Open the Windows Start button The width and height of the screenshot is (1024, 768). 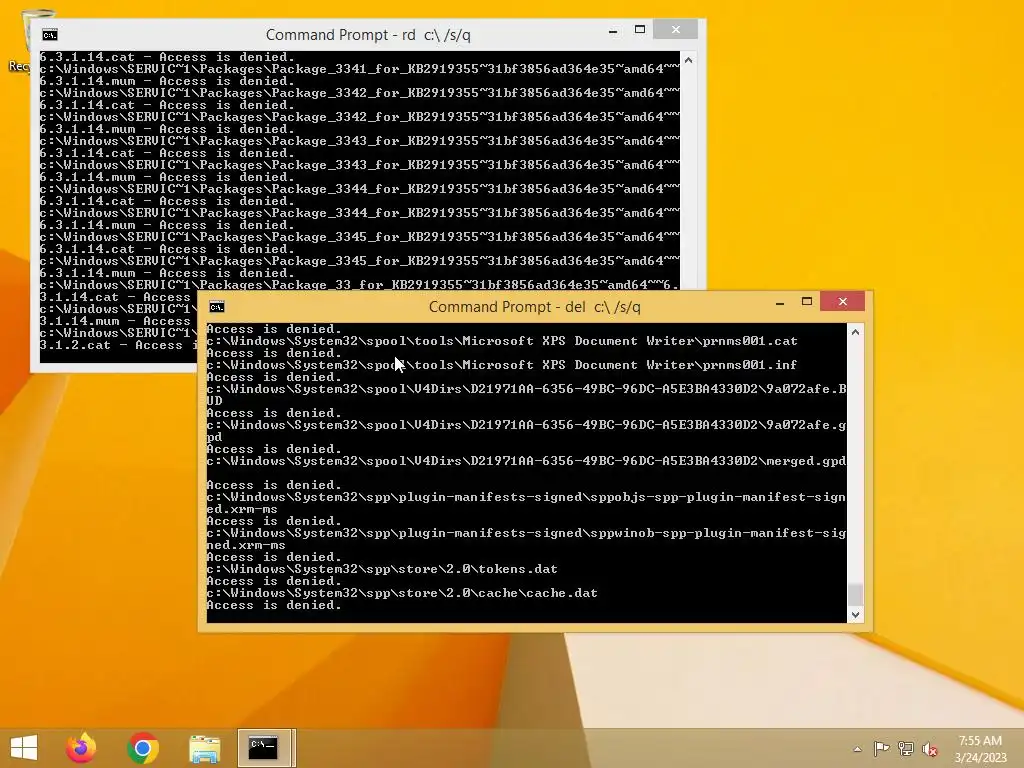pyautogui.click(x=24, y=748)
